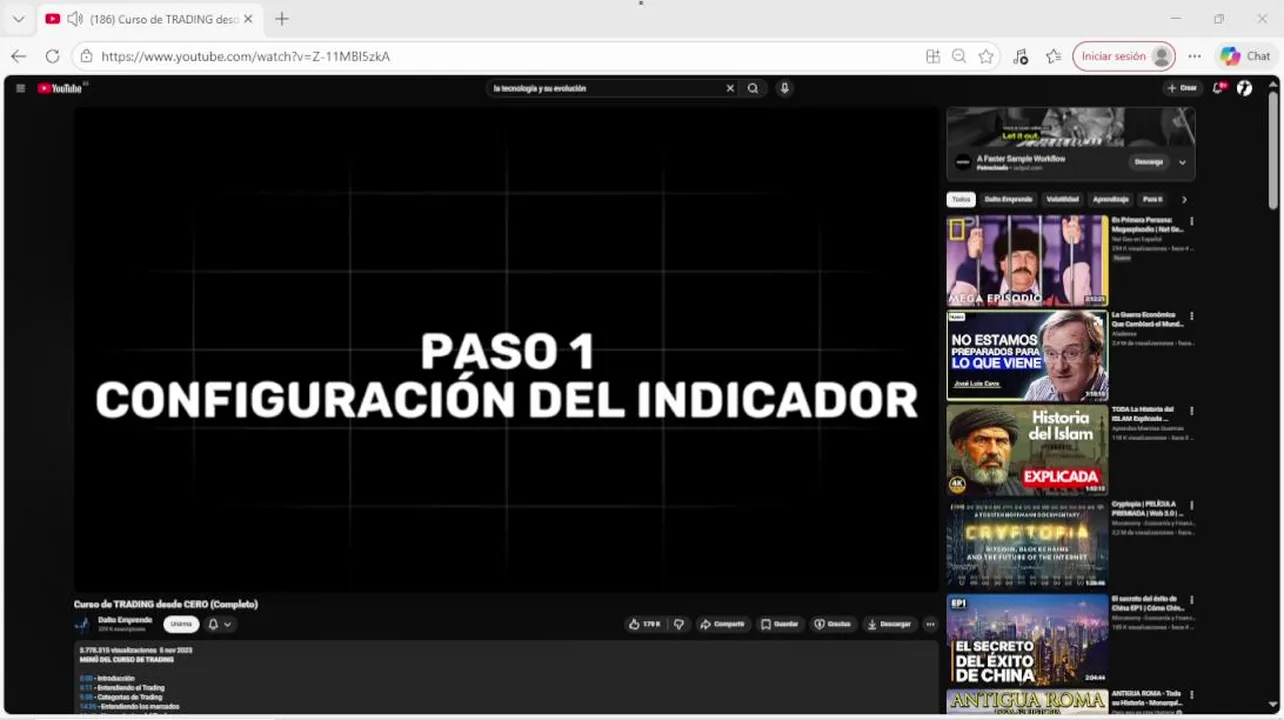Click the YouTube search magnifier button
Image resolution: width=1284 pixels, height=720 pixels.
click(x=753, y=88)
